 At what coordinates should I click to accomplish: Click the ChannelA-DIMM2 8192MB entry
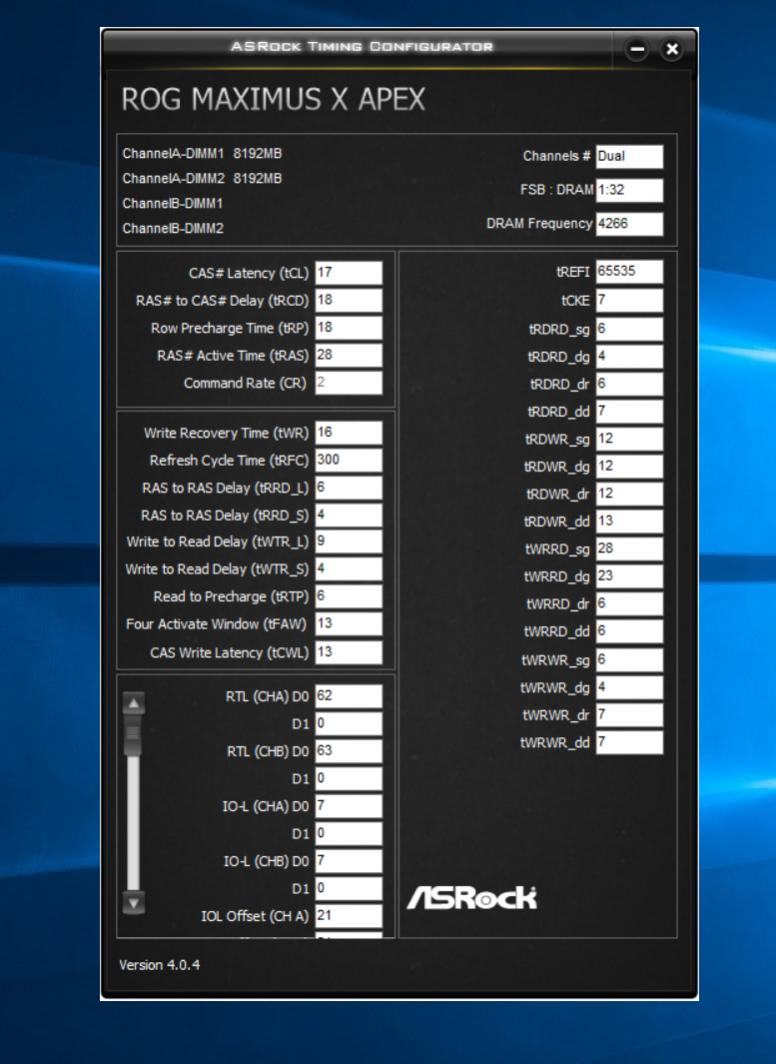(202, 178)
